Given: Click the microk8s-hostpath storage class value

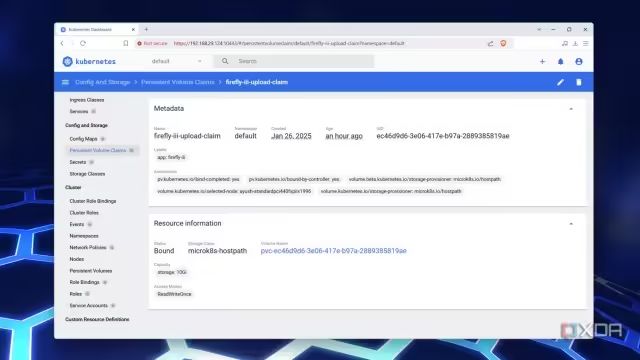Looking at the screenshot, I should [x=218, y=251].
